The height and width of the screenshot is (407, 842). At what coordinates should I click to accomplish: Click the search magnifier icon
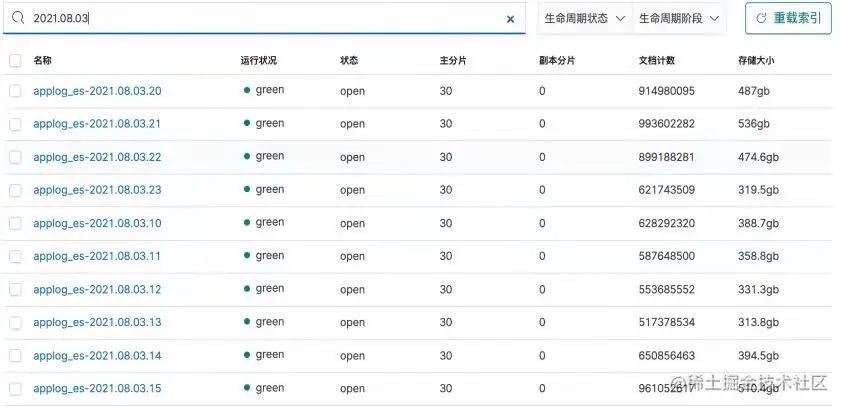[18, 18]
